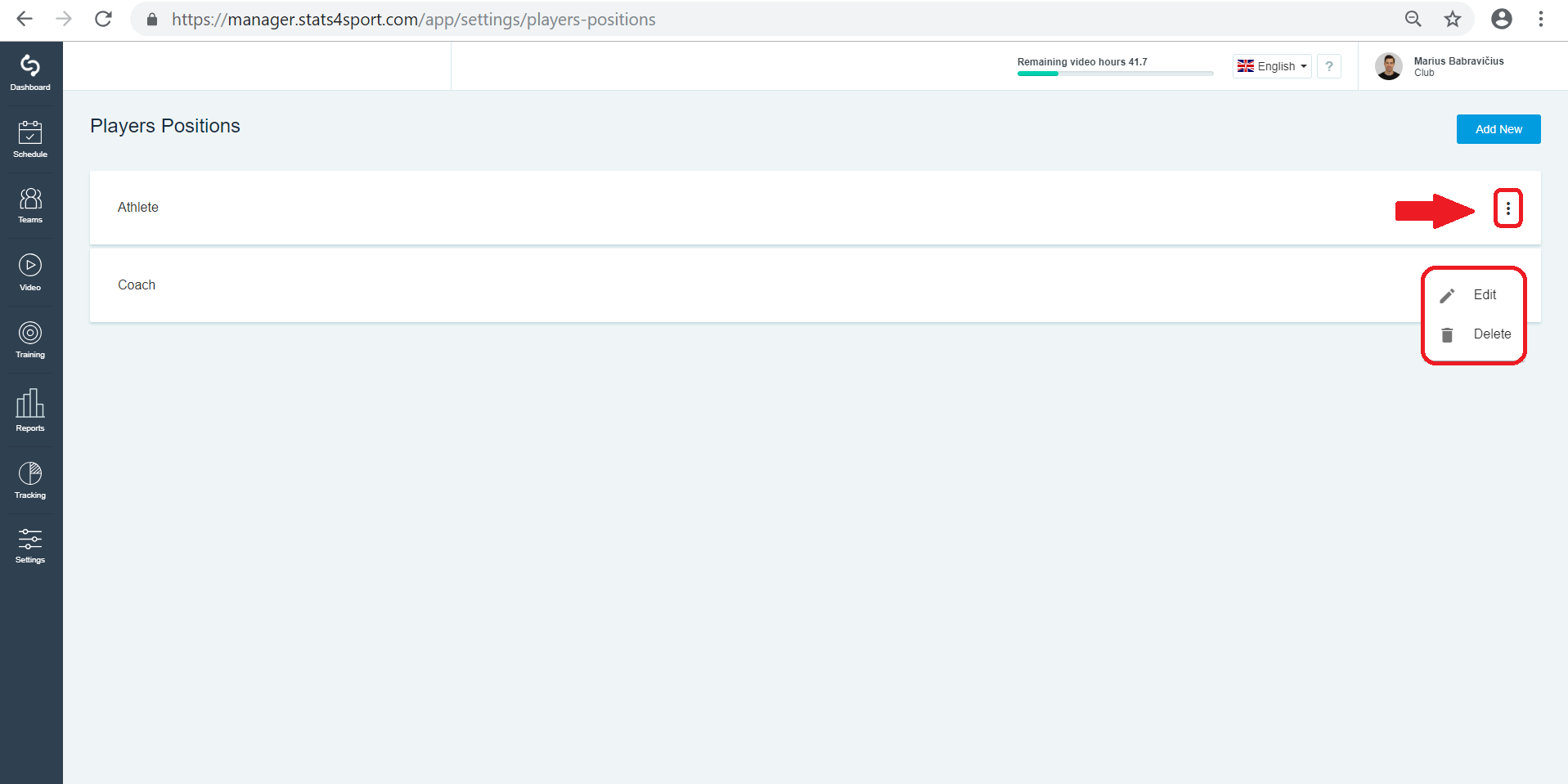Click the remaining video hours progress bar
The height and width of the screenshot is (784, 1568).
coord(1115,74)
